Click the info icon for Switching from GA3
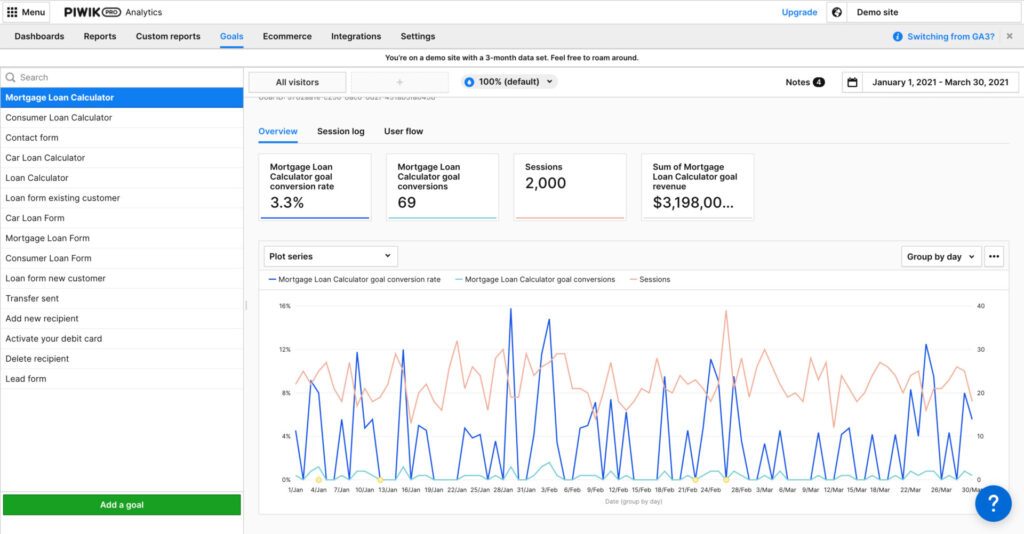 click(x=897, y=36)
